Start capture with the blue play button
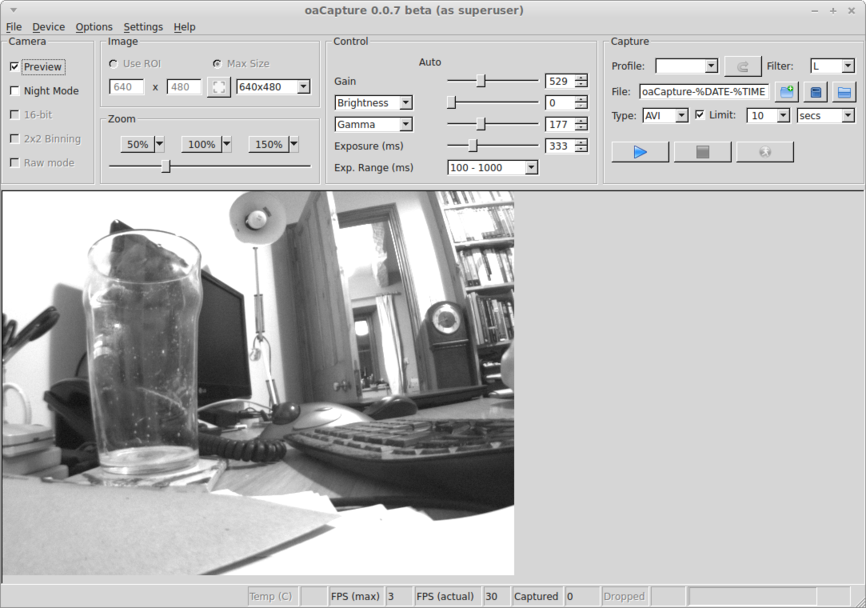This screenshot has height=608, width=866. (640, 152)
